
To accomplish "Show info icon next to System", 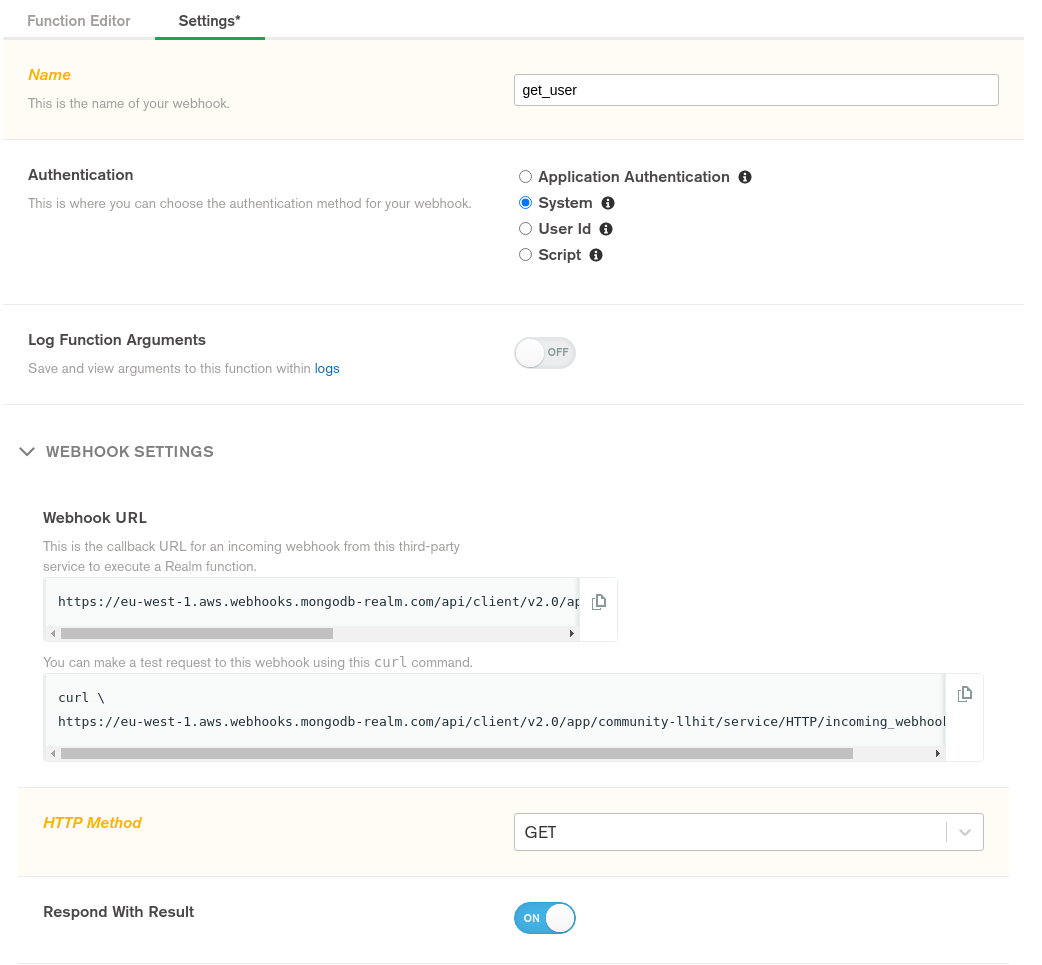I will [x=608, y=203].
